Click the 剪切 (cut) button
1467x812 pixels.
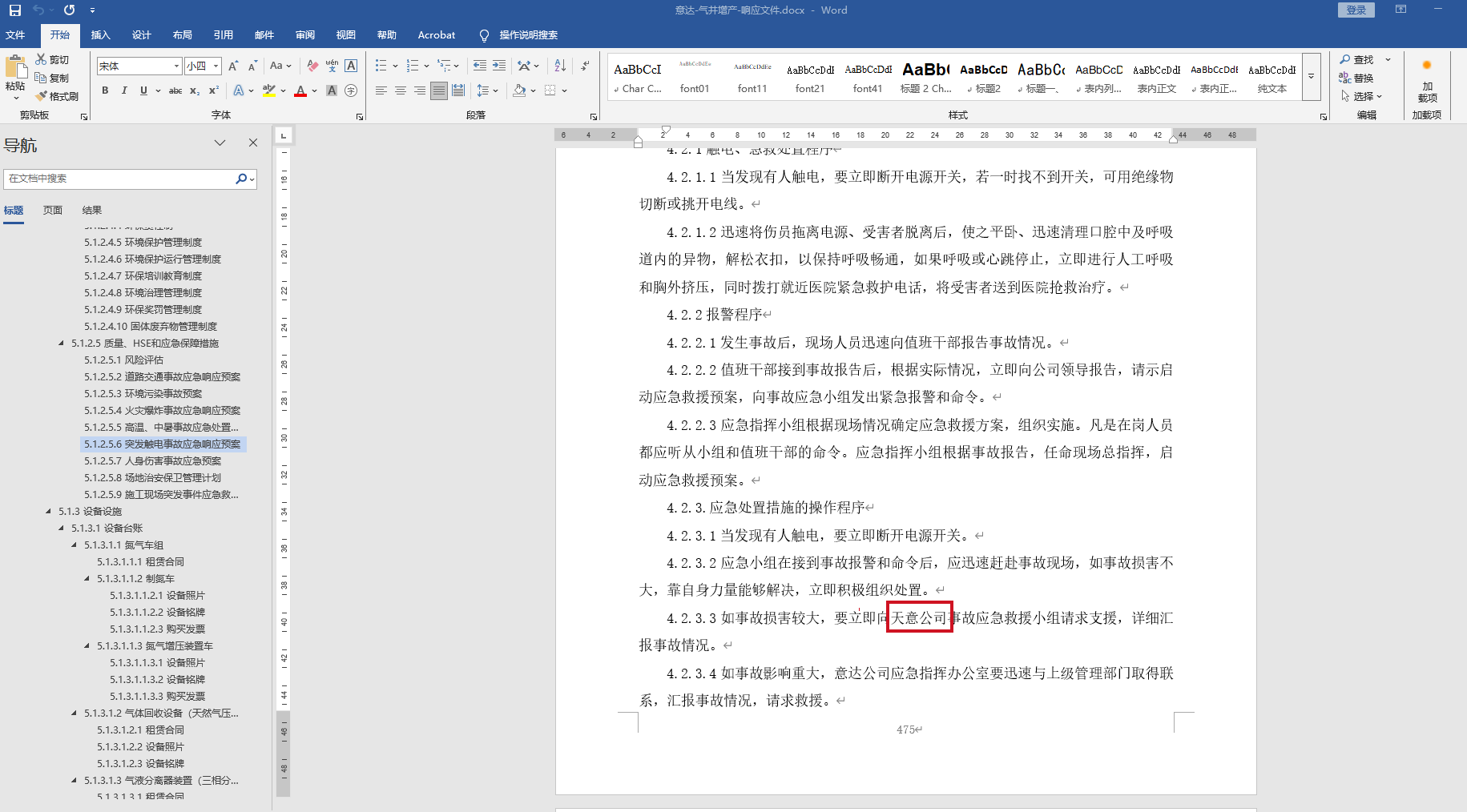pyautogui.click(x=53, y=59)
